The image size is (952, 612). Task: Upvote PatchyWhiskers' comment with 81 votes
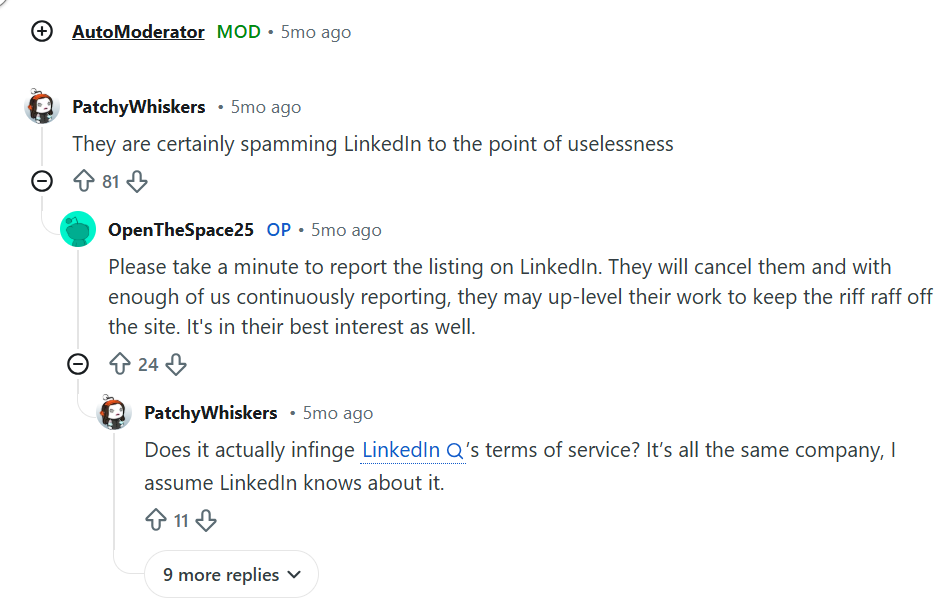(x=84, y=182)
